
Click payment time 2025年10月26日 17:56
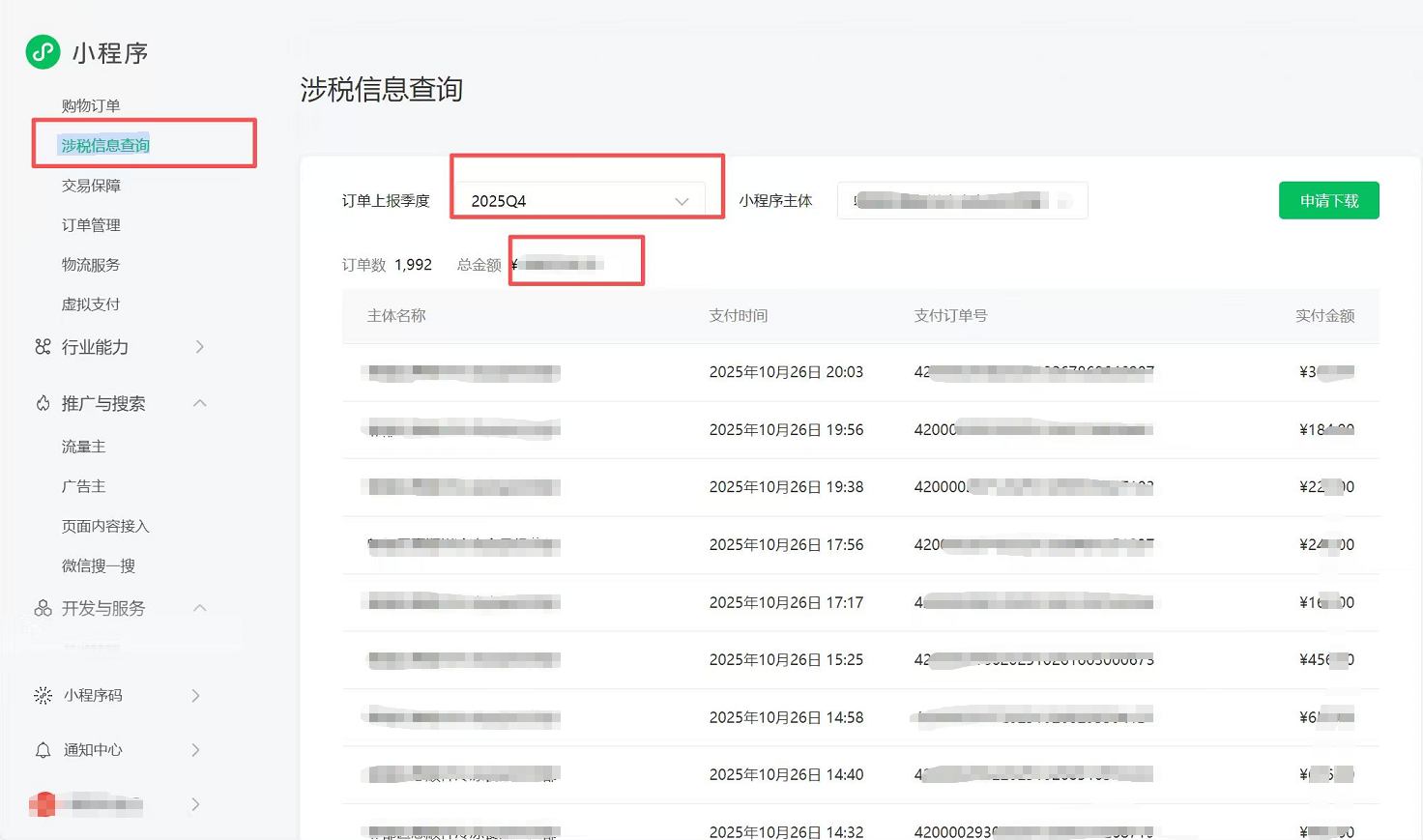pos(786,545)
